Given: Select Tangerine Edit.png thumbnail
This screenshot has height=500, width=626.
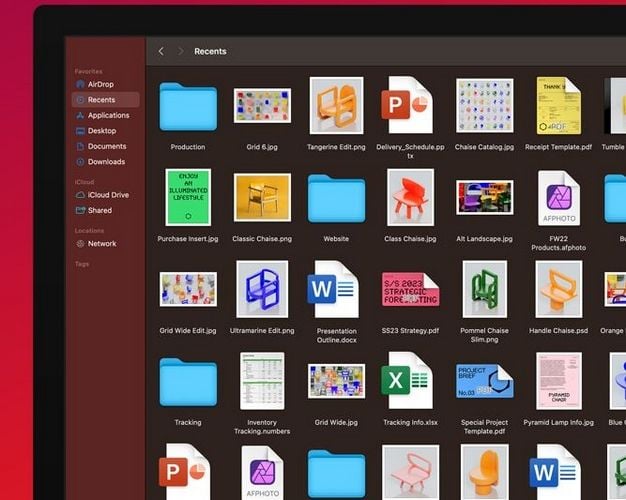Looking at the screenshot, I should tap(336, 105).
